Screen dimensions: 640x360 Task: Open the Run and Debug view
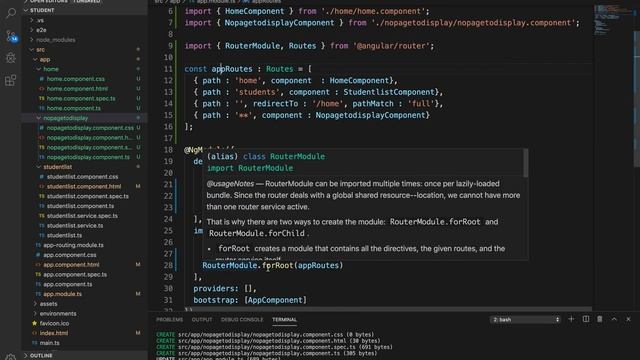[x=11, y=58]
